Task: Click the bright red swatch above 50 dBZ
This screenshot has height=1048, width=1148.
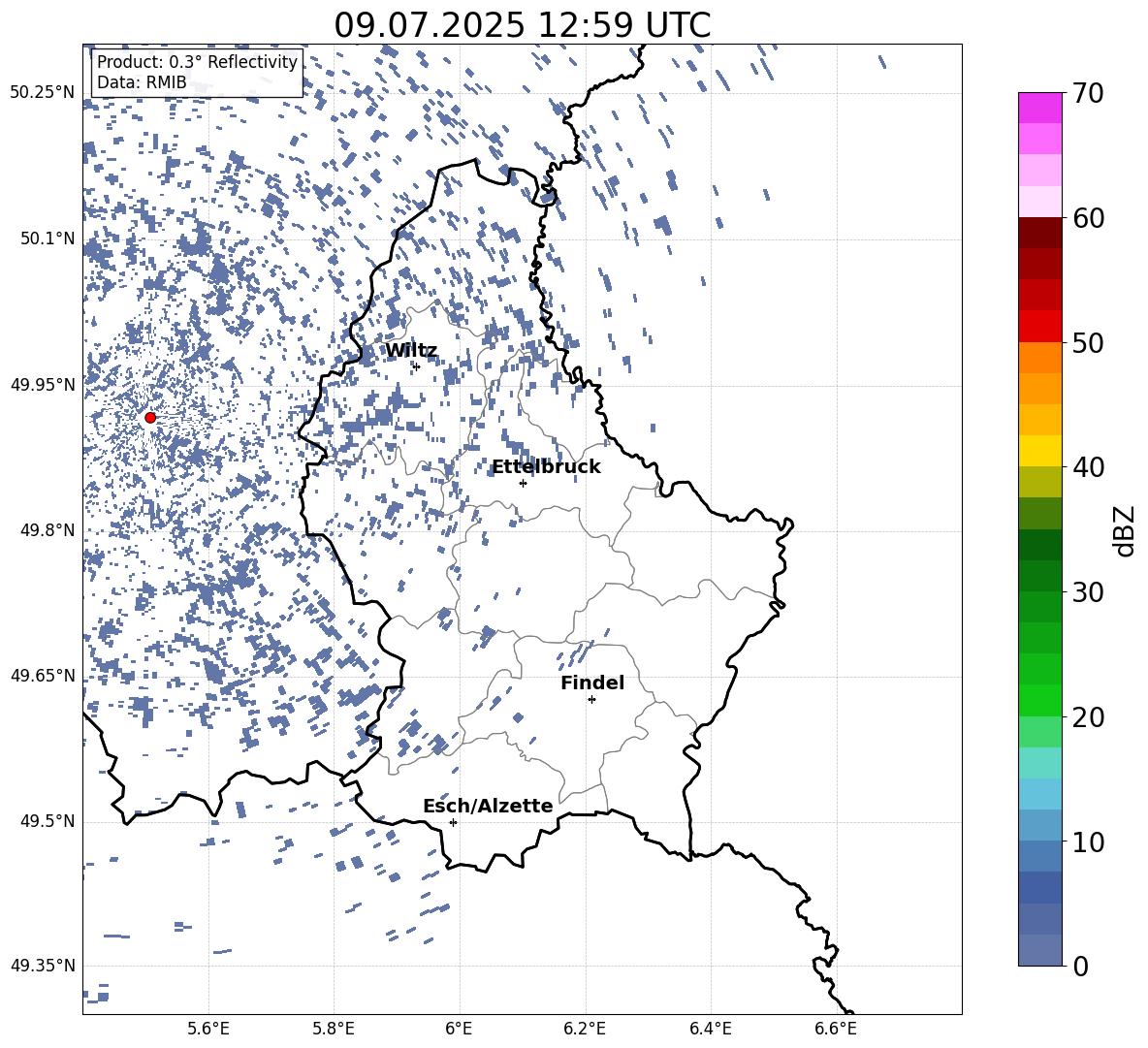Action: pos(1039,327)
